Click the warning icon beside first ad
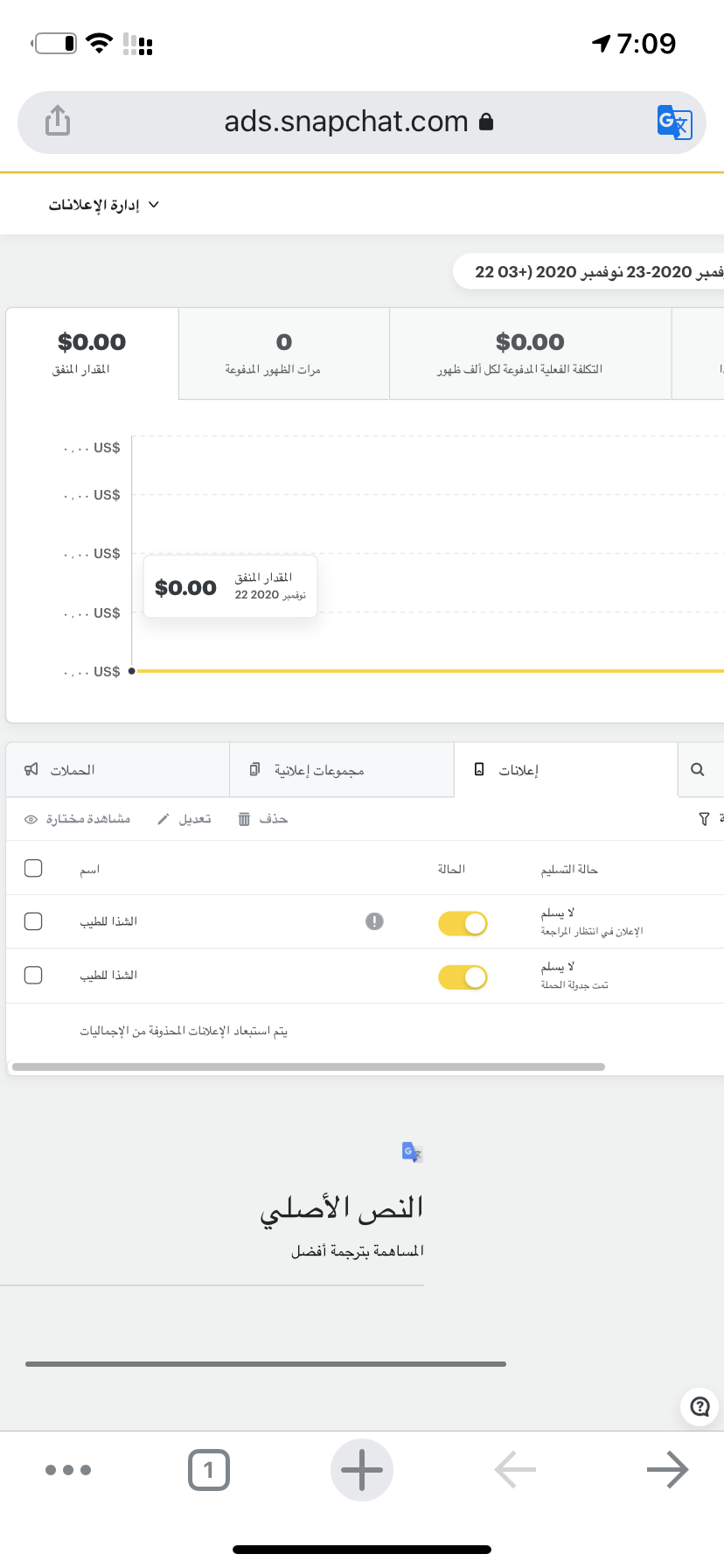Viewport: 724px width, 1568px height. click(374, 921)
